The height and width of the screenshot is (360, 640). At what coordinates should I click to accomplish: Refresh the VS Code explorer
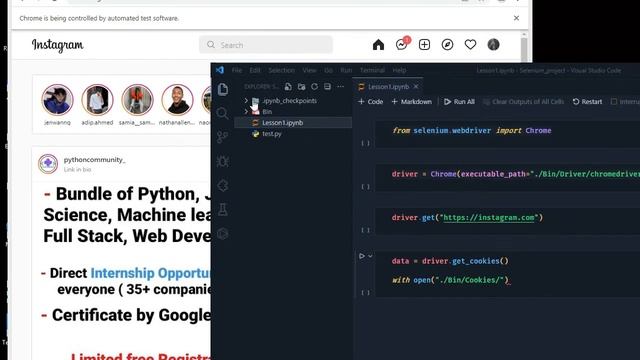tap(314, 87)
